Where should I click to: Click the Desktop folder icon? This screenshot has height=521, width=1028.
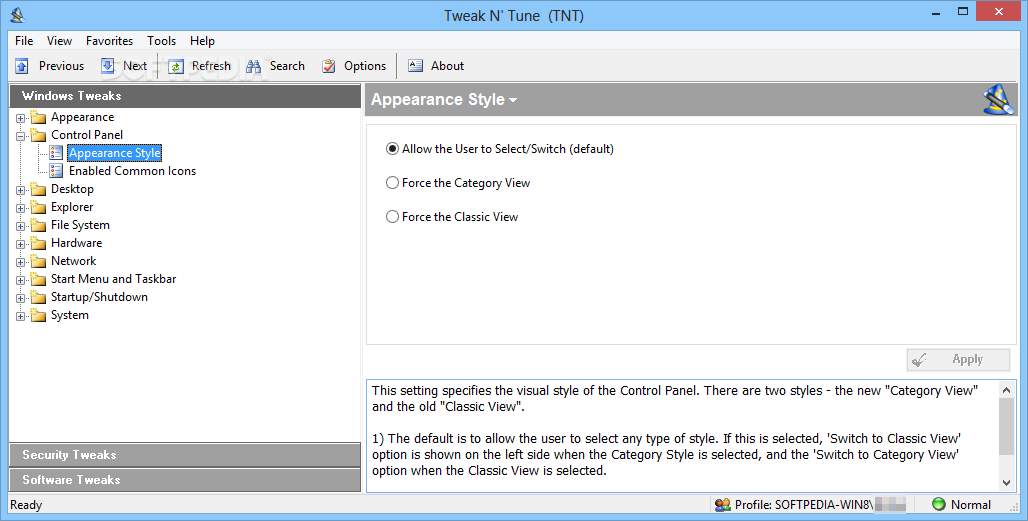coord(39,189)
